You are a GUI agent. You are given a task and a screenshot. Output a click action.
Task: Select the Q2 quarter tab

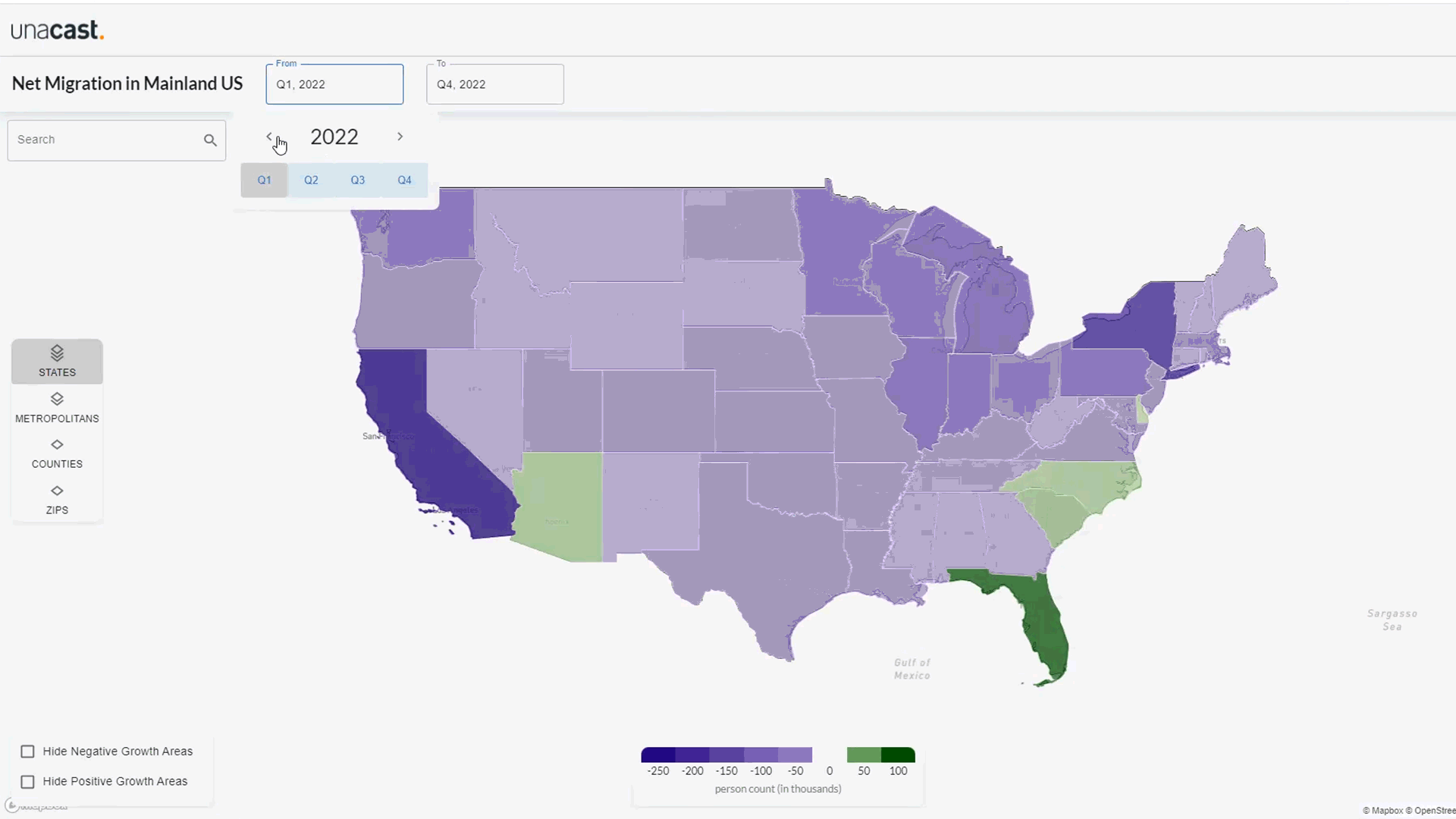pyautogui.click(x=311, y=180)
